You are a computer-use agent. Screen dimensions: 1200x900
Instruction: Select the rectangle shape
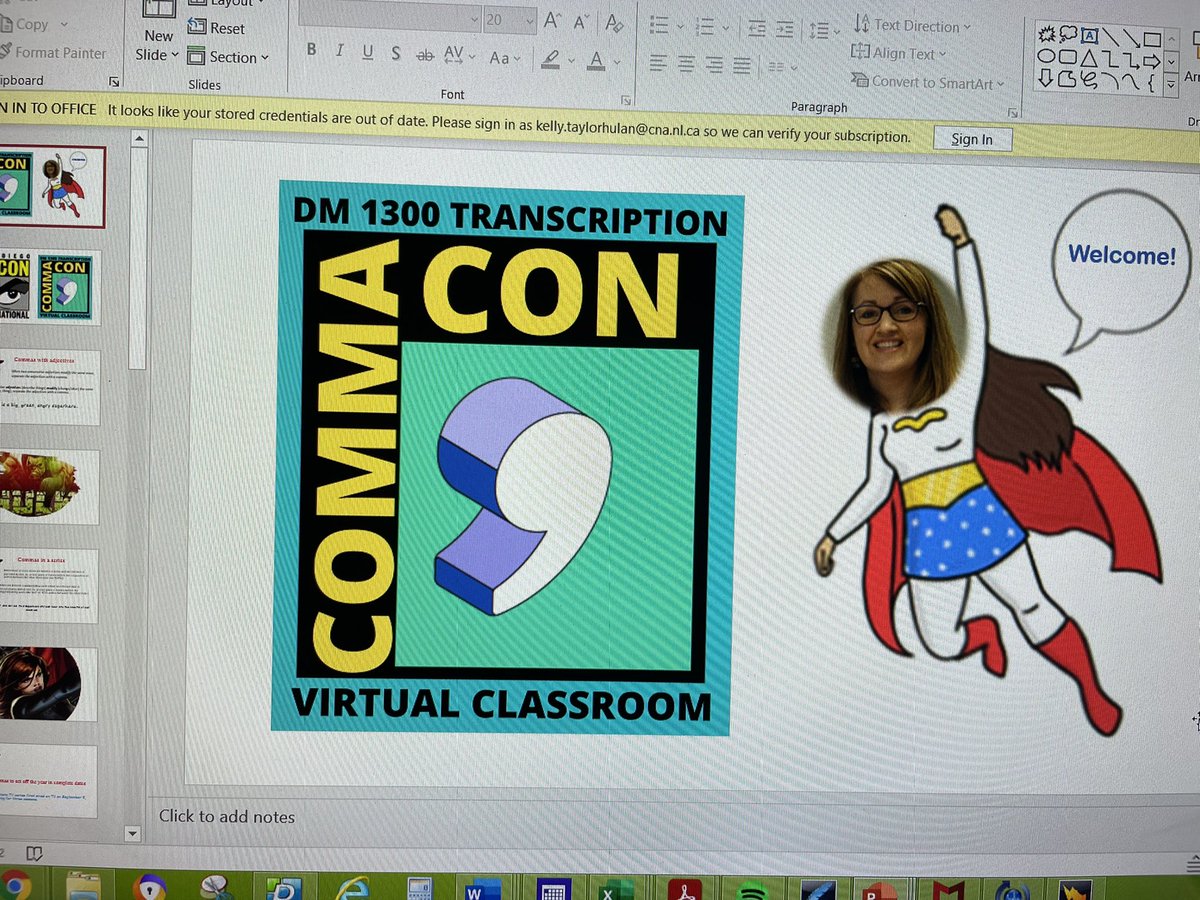1152,40
